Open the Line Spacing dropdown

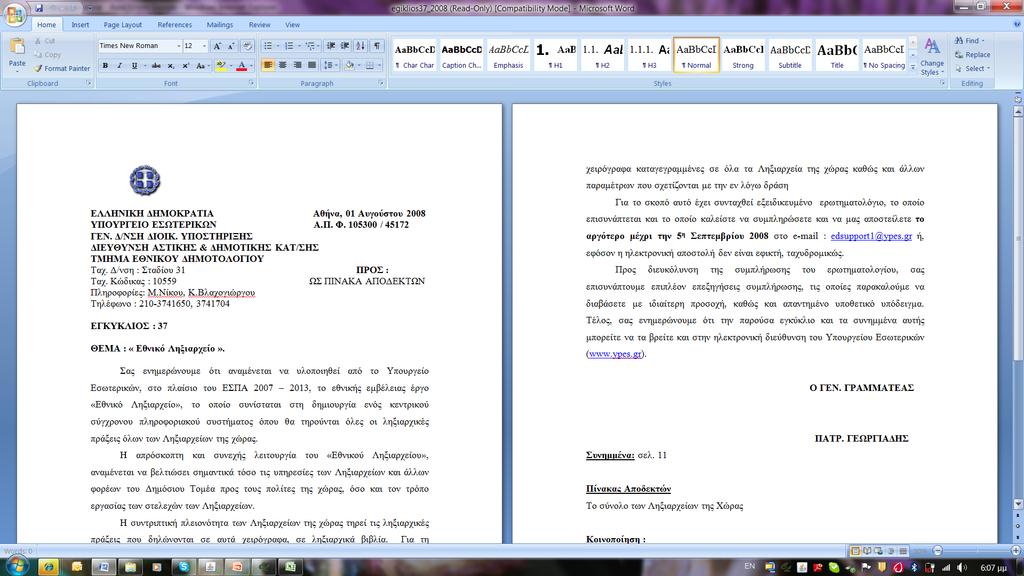(x=330, y=65)
